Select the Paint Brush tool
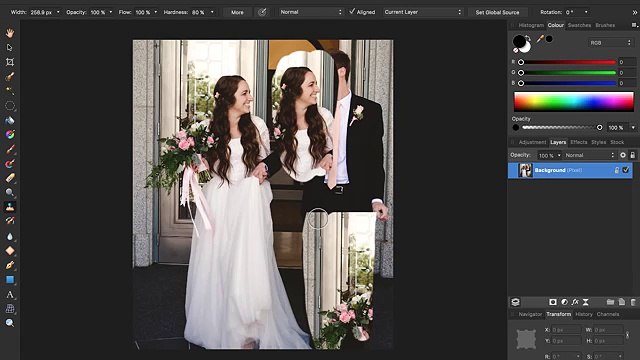This screenshot has height=360, width=640. point(10,149)
